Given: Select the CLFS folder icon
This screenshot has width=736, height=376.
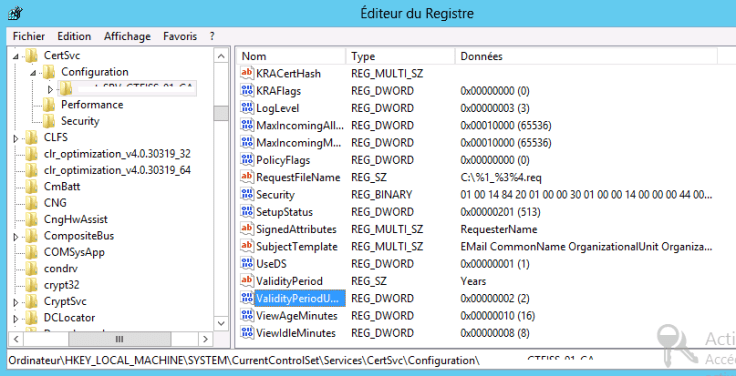Looking at the screenshot, I should pyautogui.click(x=31, y=137).
